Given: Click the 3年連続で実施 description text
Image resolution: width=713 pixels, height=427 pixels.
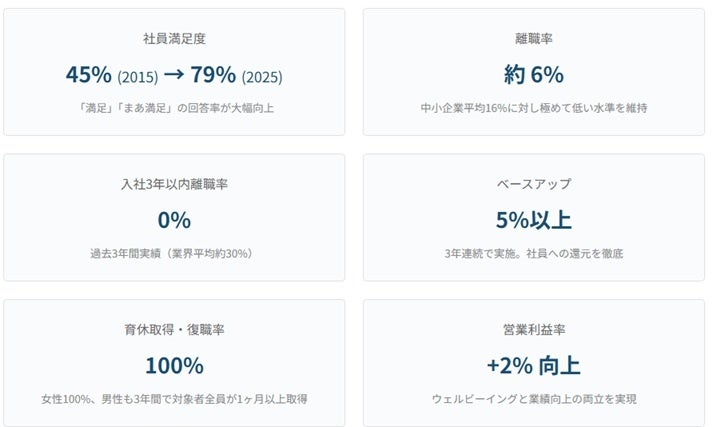Looking at the screenshot, I should pyautogui.click(x=534, y=253).
